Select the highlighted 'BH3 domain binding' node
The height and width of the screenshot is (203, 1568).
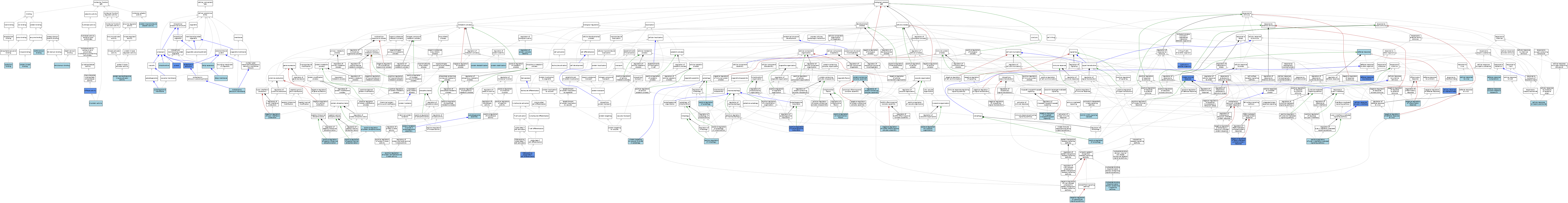click(x=62, y=65)
